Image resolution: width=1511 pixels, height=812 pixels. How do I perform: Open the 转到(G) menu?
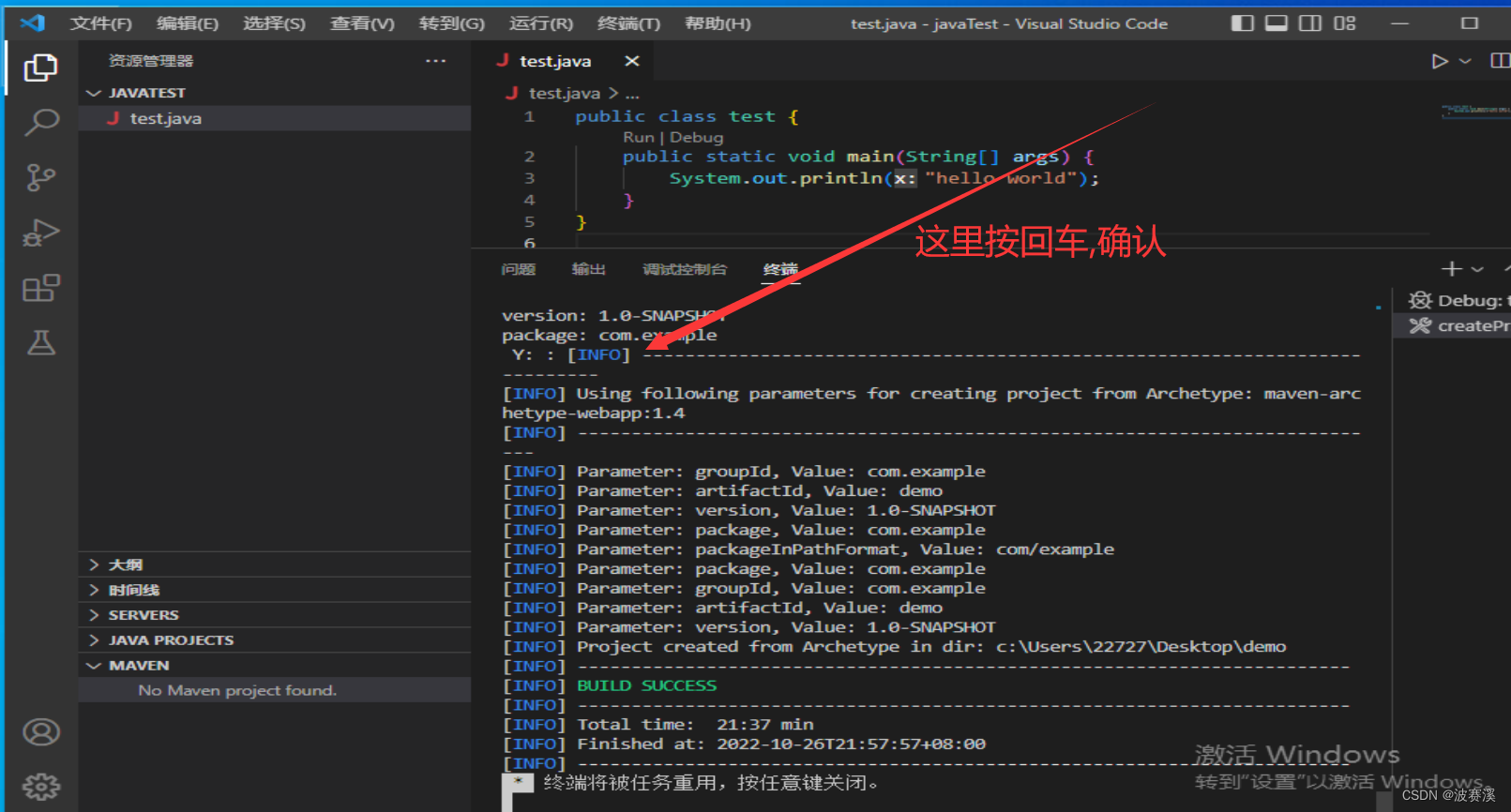(x=452, y=23)
